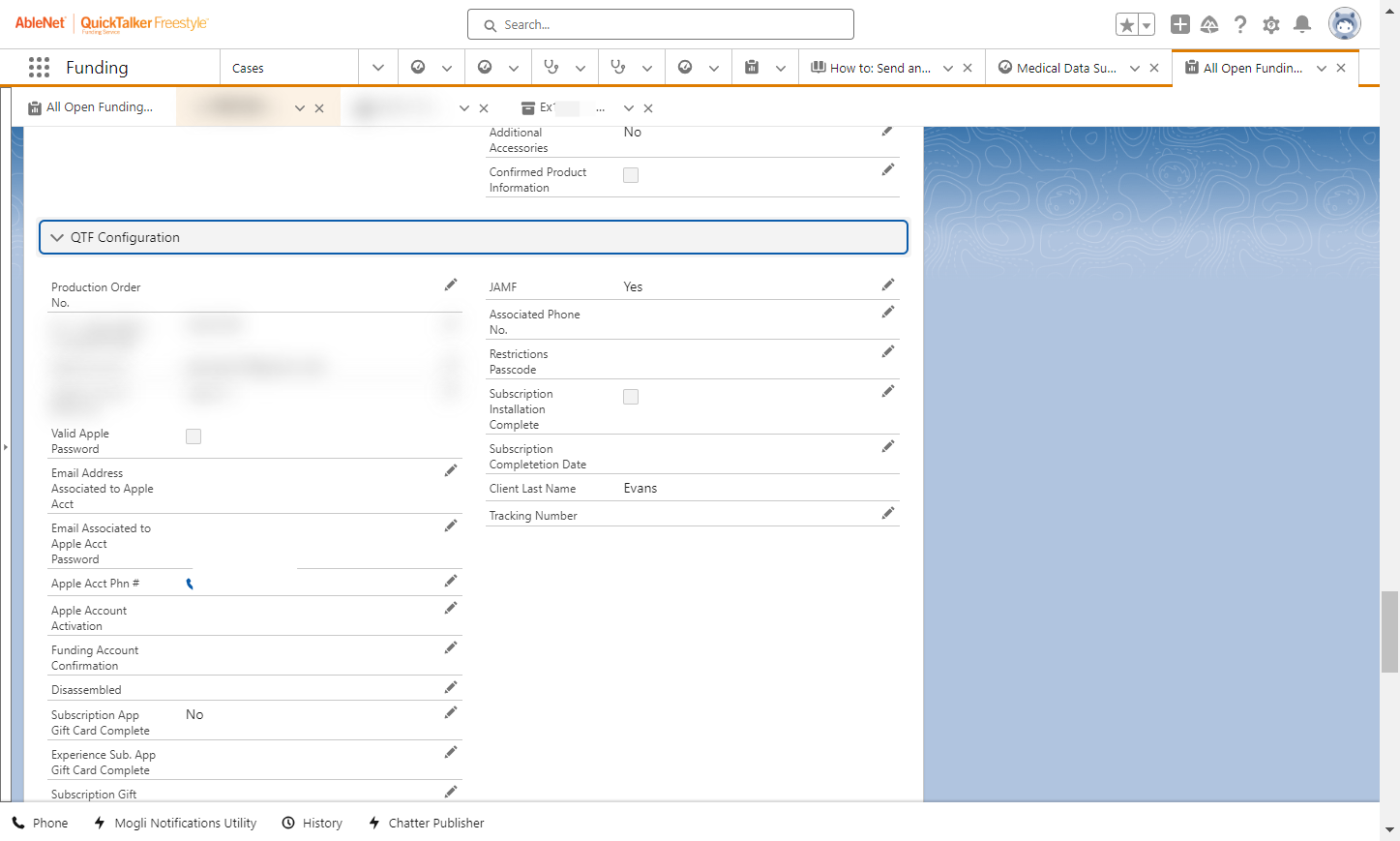The height and width of the screenshot is (841, 1400).
Task: Toggle the Valid Apple Password checkbox
Action: 194,436
